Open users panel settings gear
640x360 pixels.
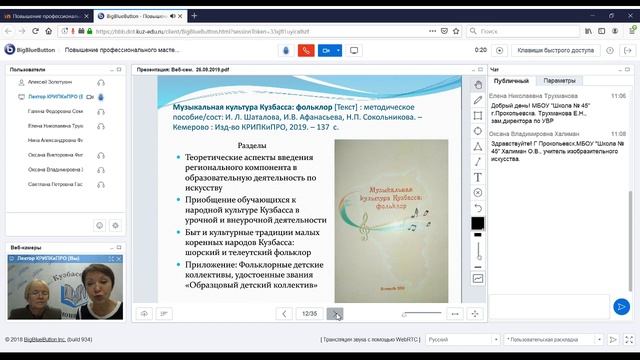[116, 225]
